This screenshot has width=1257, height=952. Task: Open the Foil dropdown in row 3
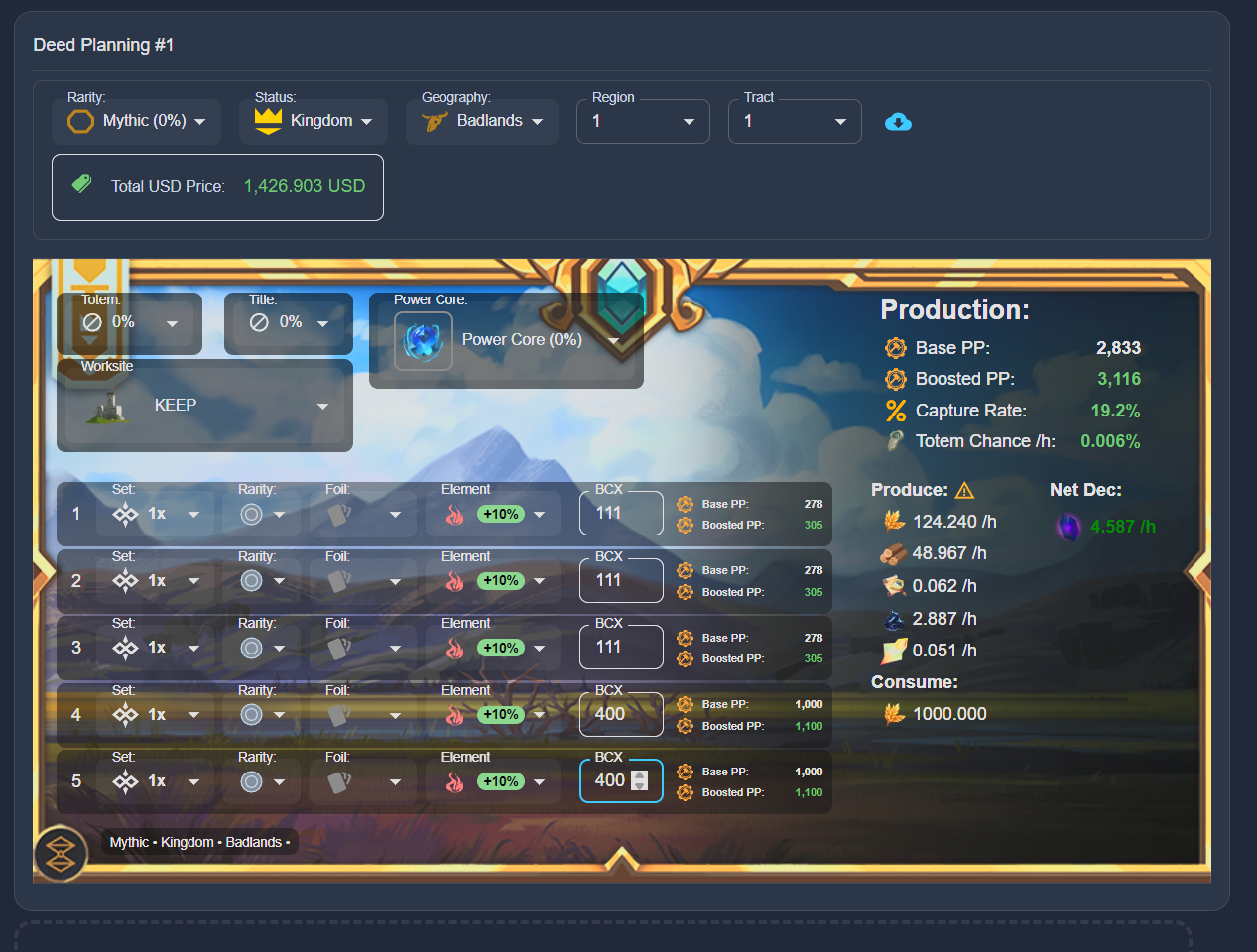click(x=364, y=648)
